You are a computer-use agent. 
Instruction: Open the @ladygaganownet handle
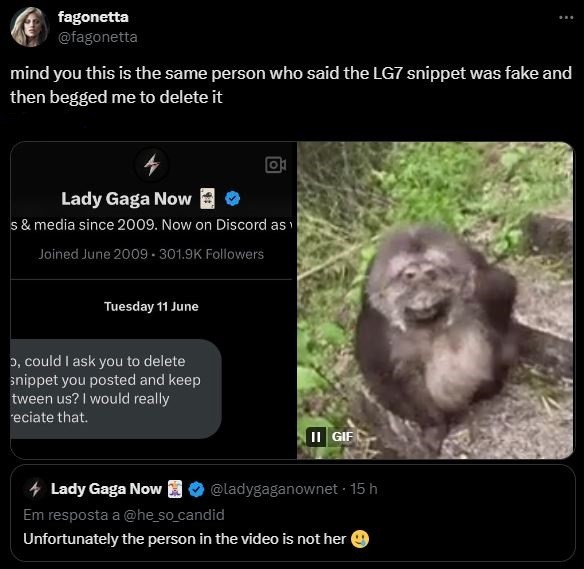[x=274, y=489]
